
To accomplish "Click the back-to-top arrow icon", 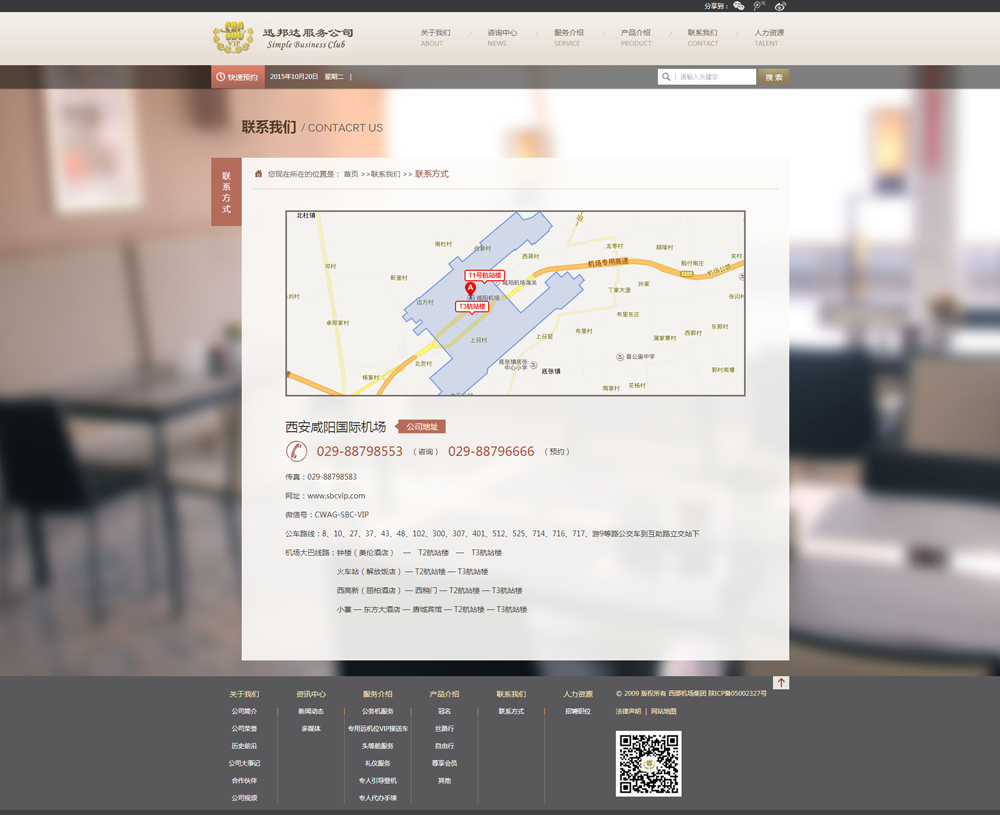I will click(781, 683).
